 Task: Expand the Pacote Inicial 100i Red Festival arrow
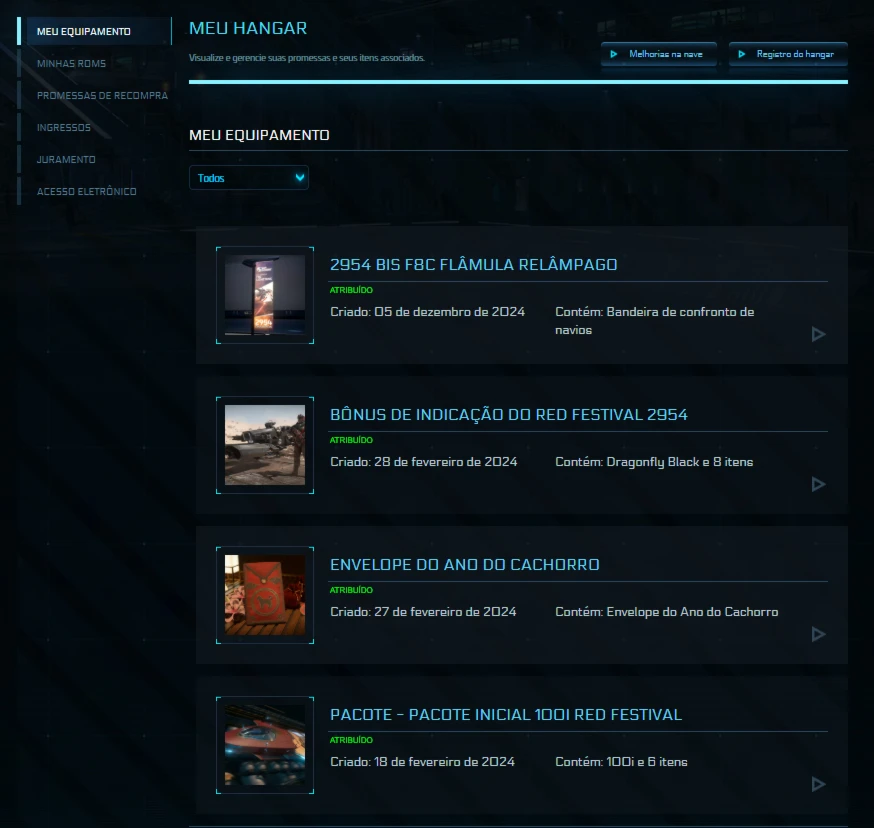point(818,784)
